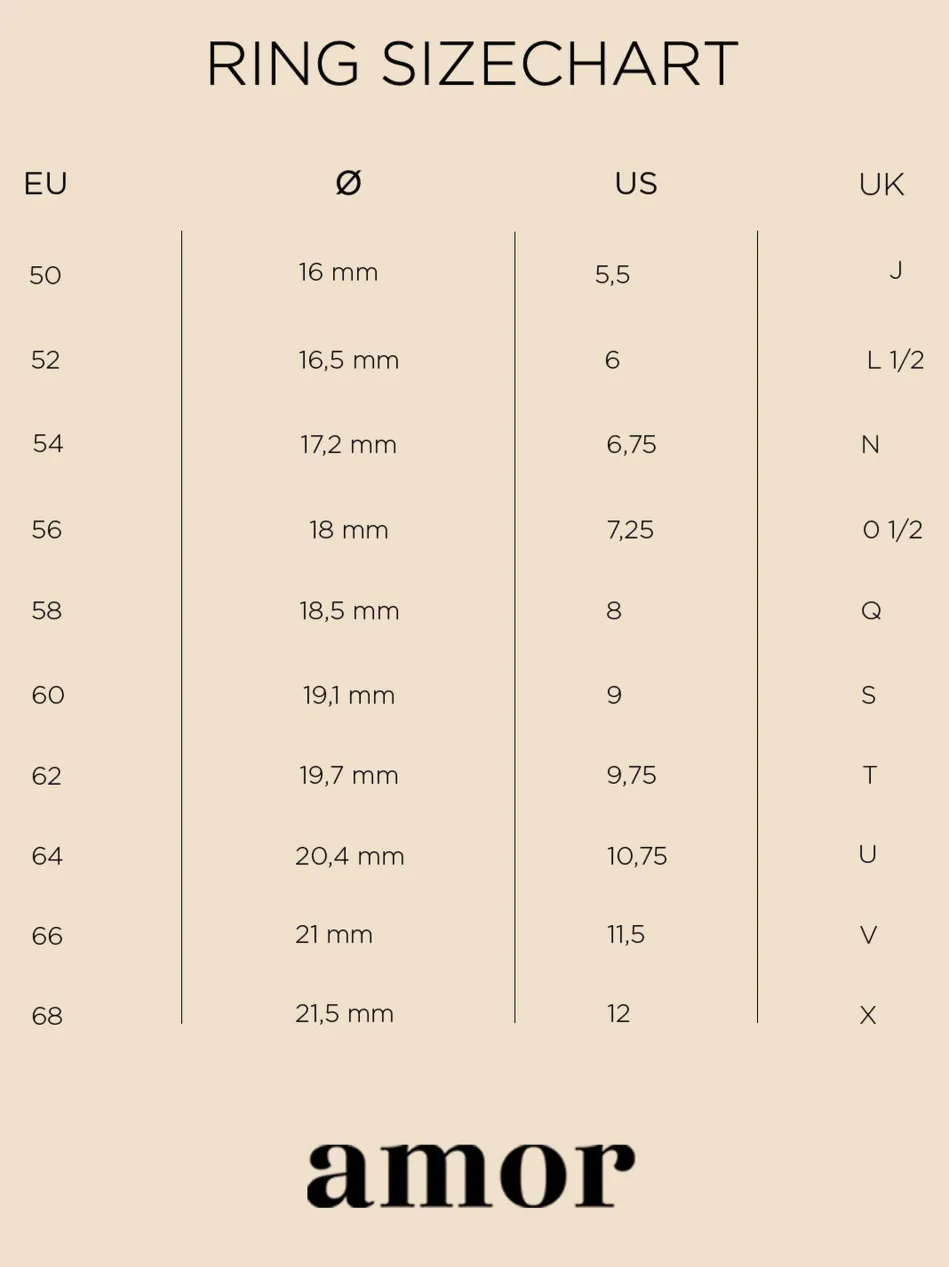The image size is (949, 1267).
Task: Click US size 7,25
Action: click(x=630, y=530)
